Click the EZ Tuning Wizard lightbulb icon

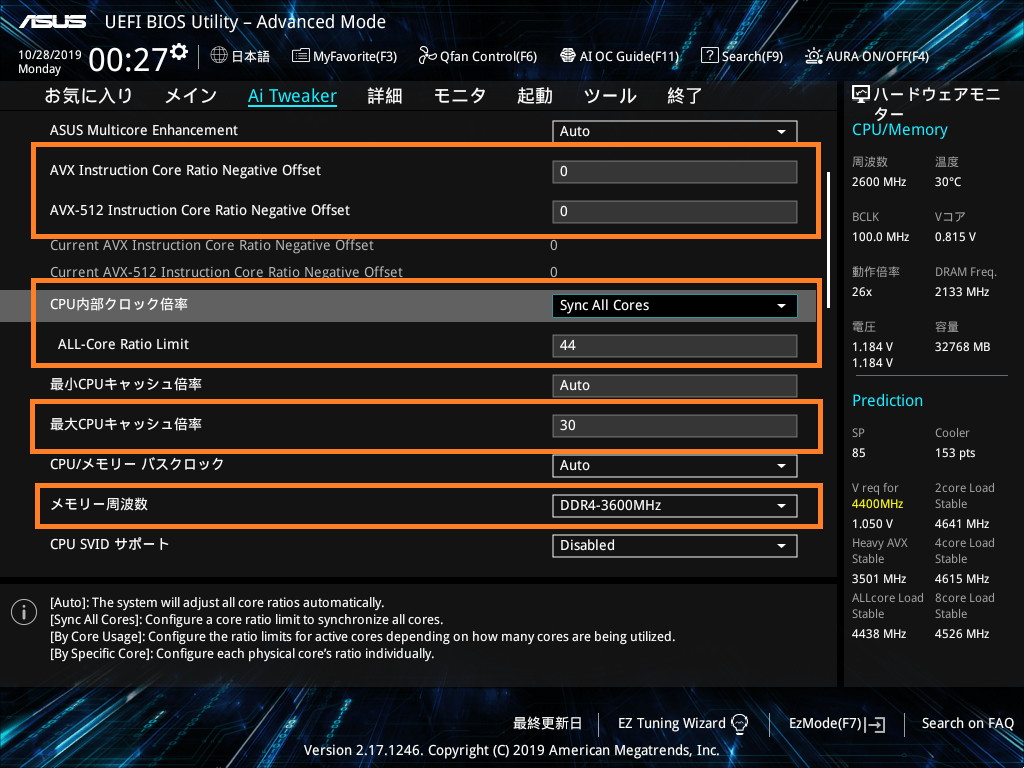[739, 724]
